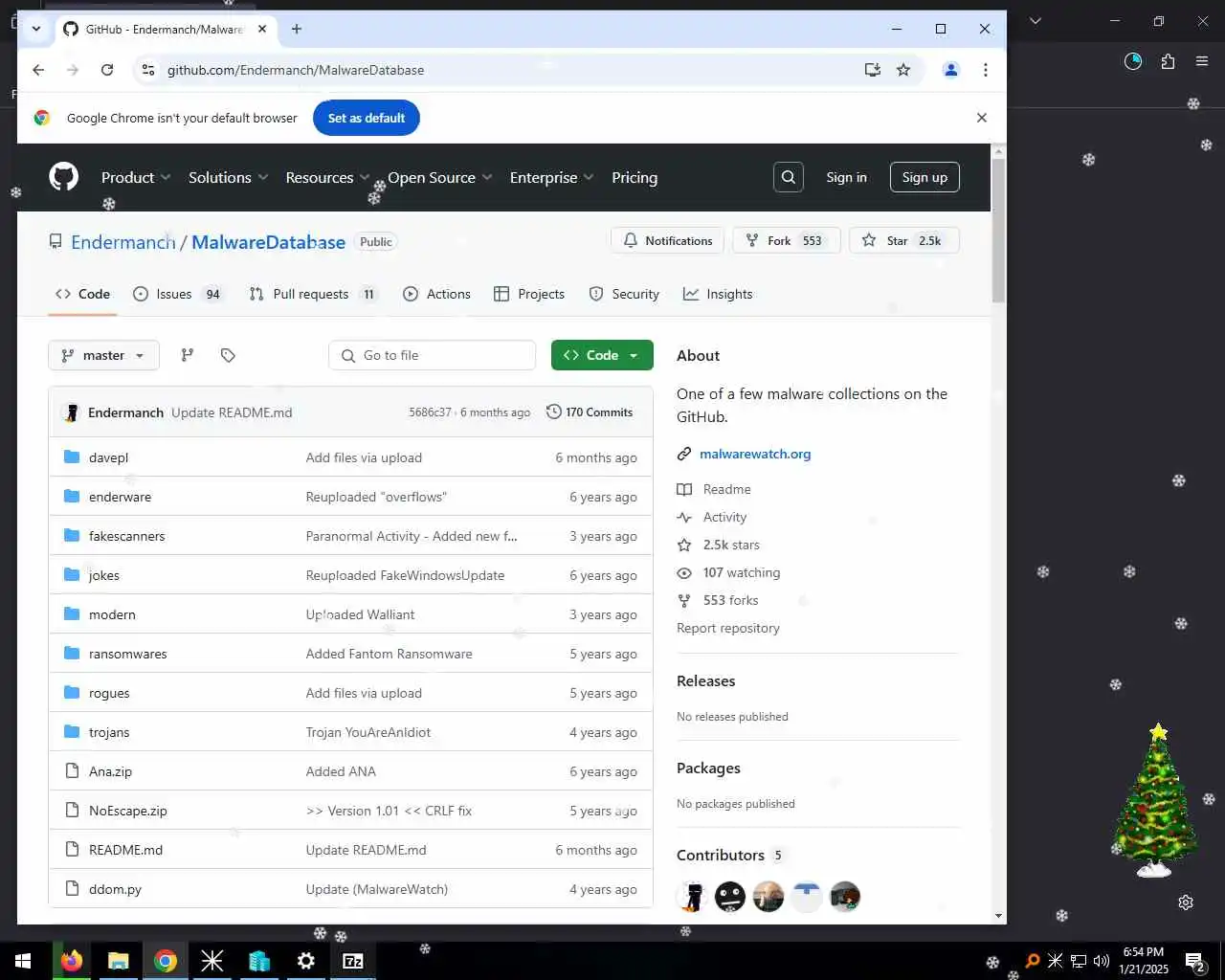Click the install app icon in address bar
The width and height of the screenshot is (1225, 980).
coord(872,70)
